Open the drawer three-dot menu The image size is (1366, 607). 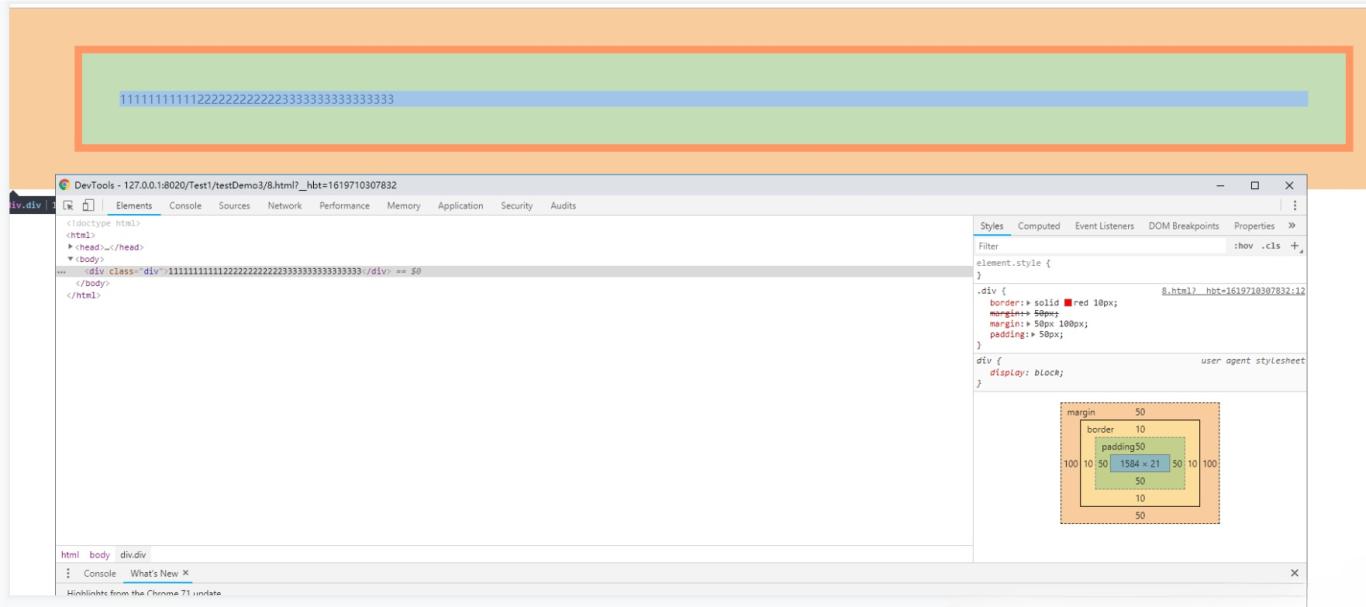[x=68, y=573]
